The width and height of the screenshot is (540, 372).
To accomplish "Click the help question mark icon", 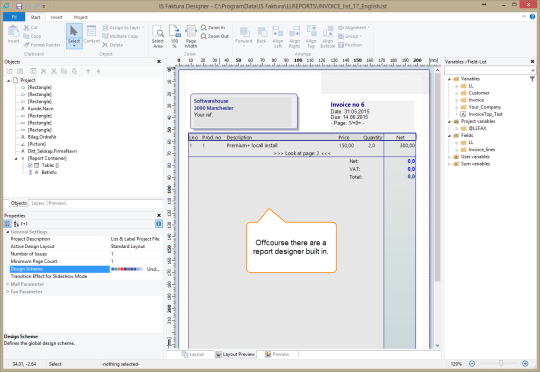I will (532, 17).
